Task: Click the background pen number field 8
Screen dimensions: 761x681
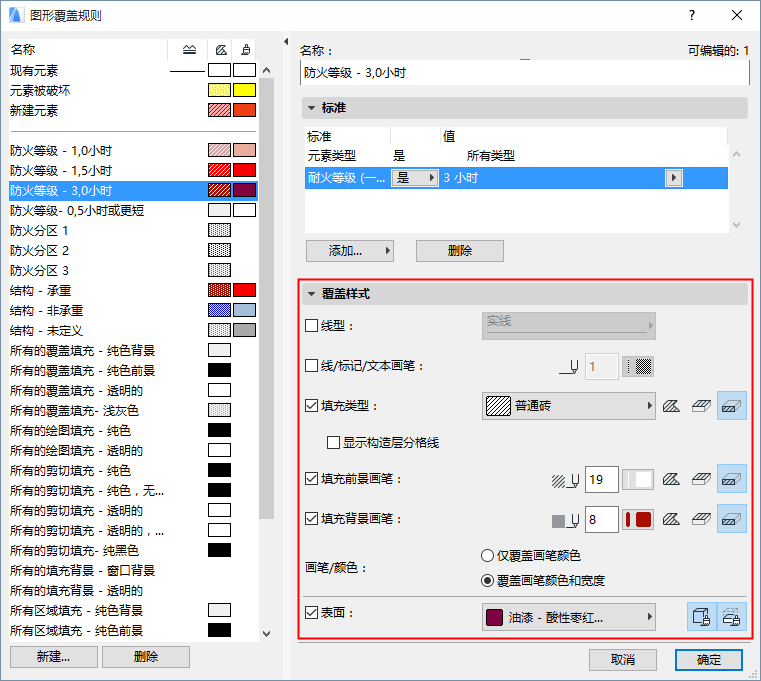Action: tap(602, 519)
